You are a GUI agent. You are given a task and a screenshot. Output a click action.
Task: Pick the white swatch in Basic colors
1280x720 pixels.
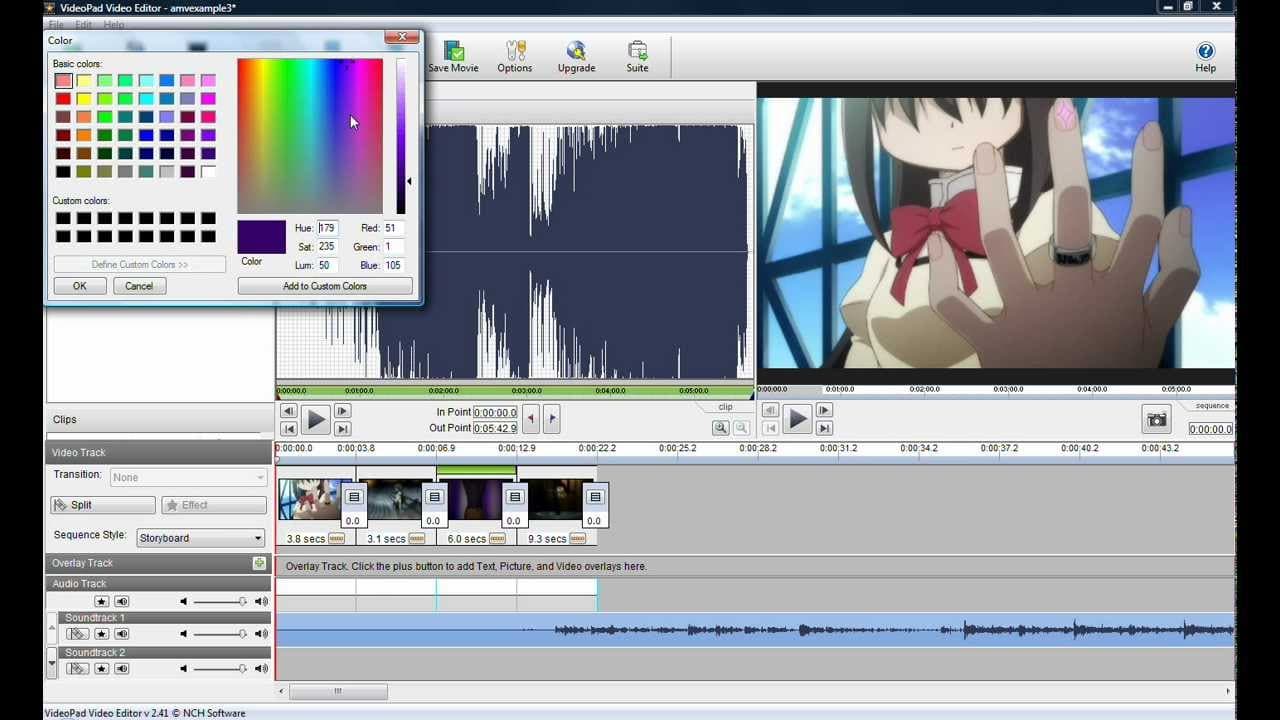pyautogui.click(x=208, y=172)
